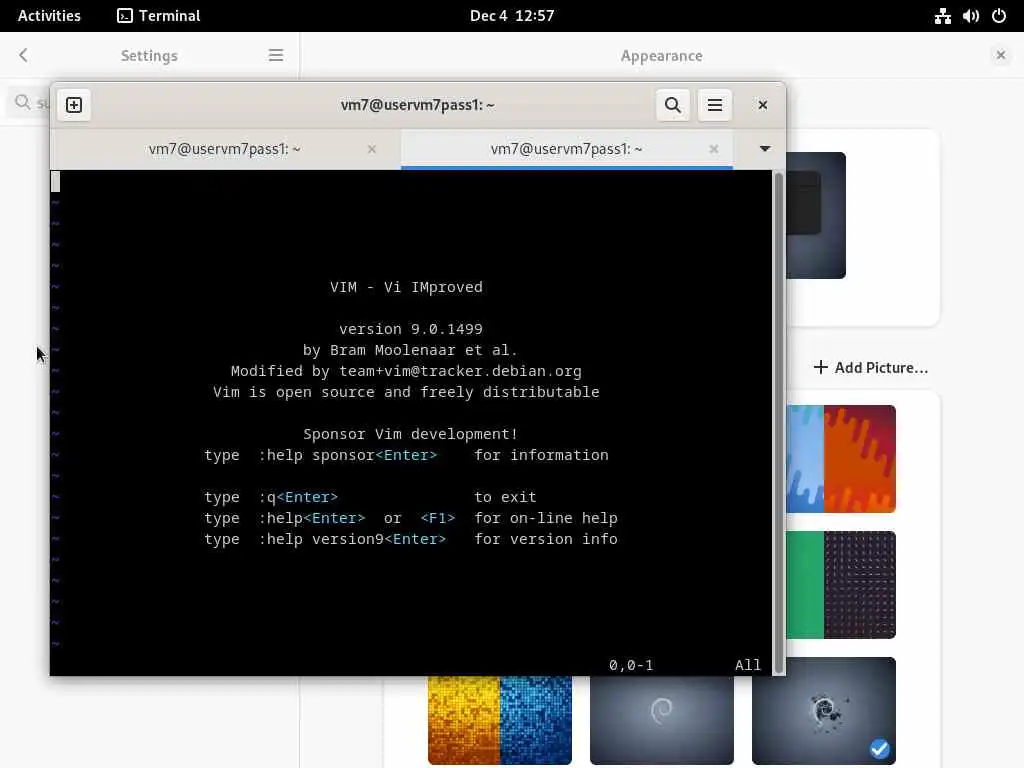
Task: Click 'VIM - Vi IMproved' title text
Action: [406, 287]
